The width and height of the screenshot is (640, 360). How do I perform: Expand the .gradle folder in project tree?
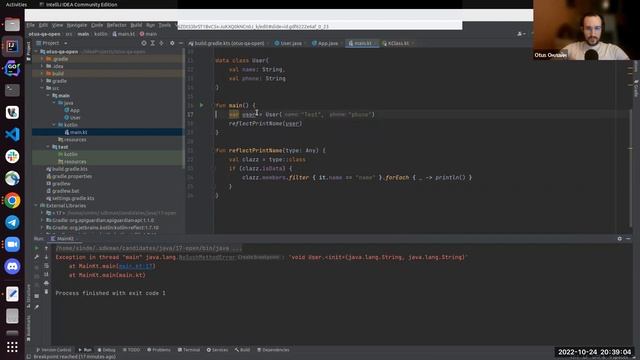coord(42,59)
